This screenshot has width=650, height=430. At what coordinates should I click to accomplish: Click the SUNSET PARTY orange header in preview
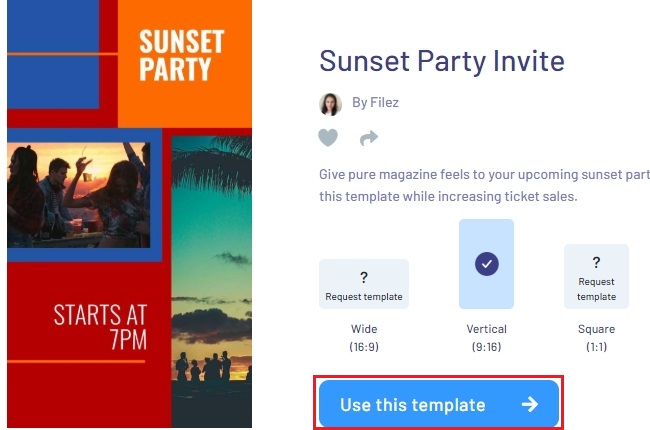(181, 55)
